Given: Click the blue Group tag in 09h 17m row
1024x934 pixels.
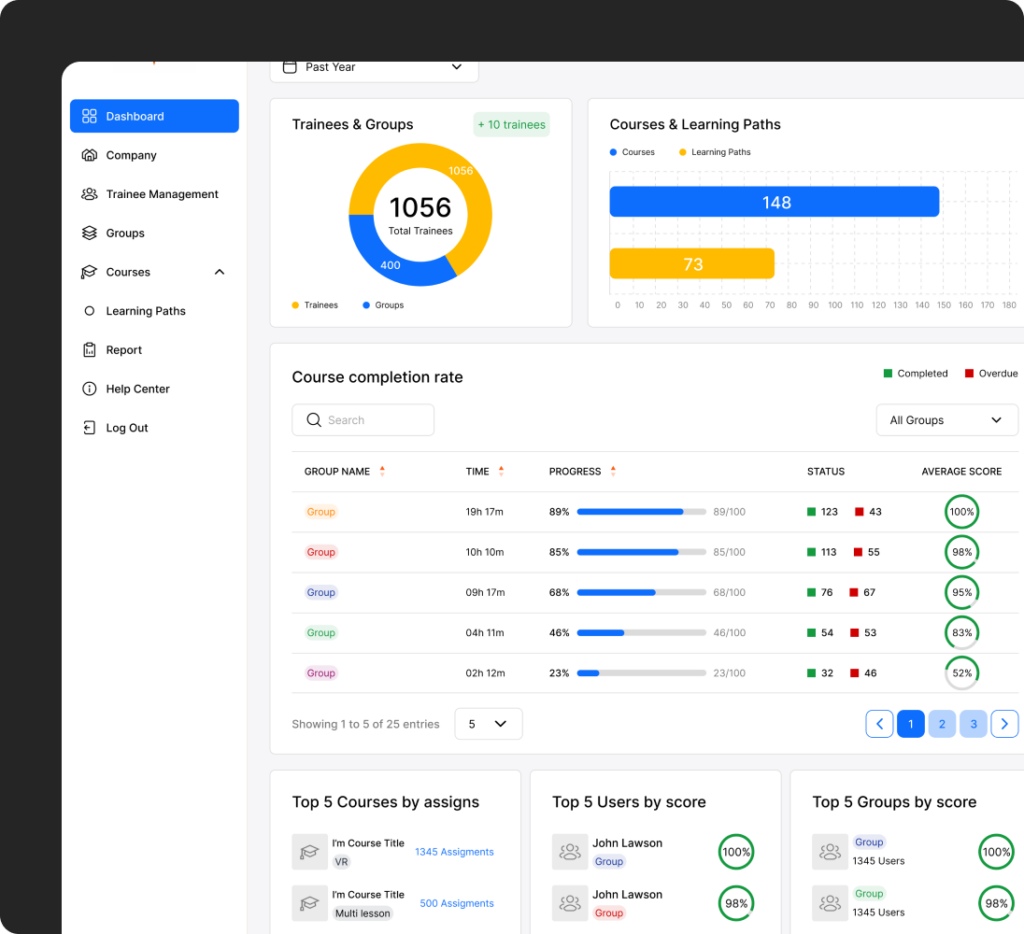Looking at the screenshot, I should click(x=321, y=592).
